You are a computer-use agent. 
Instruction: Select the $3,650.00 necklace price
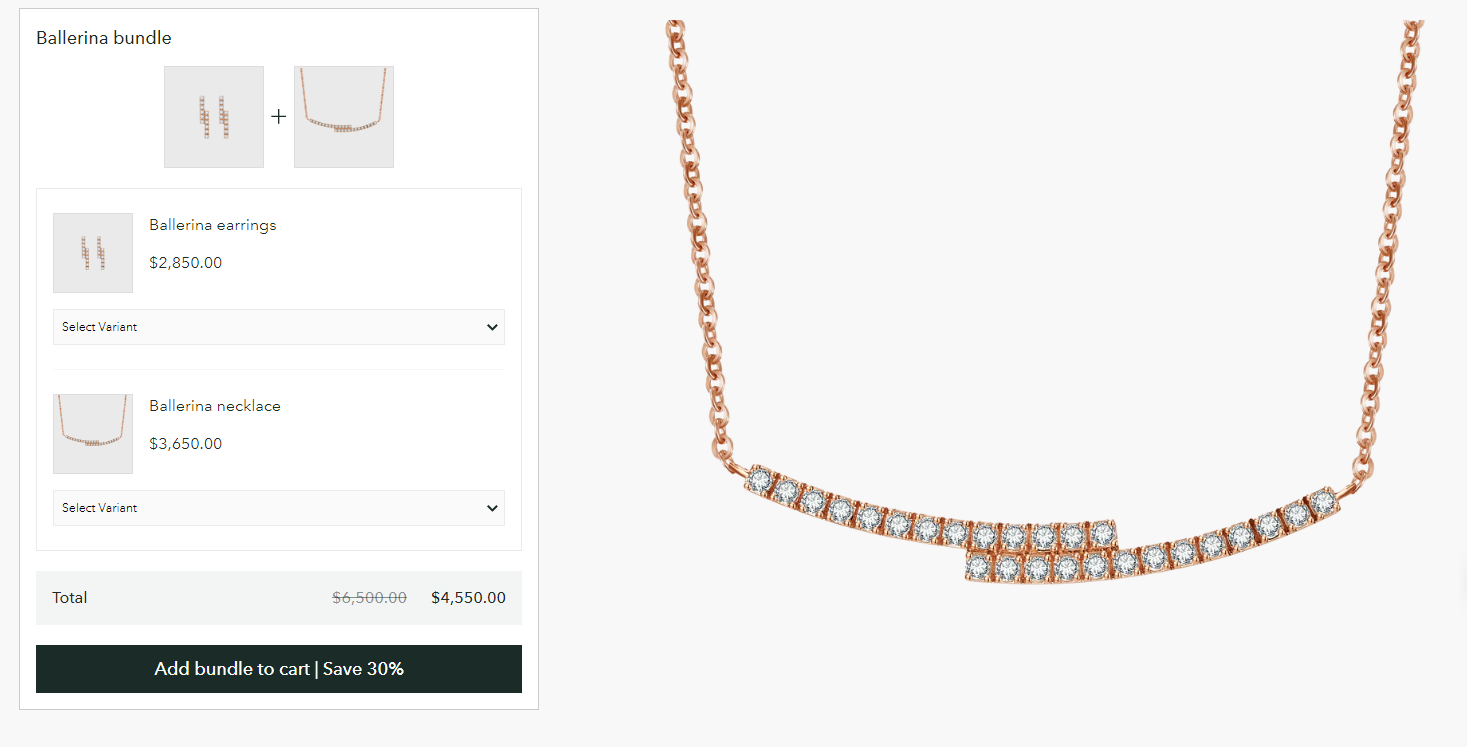[x=186, y=444]
